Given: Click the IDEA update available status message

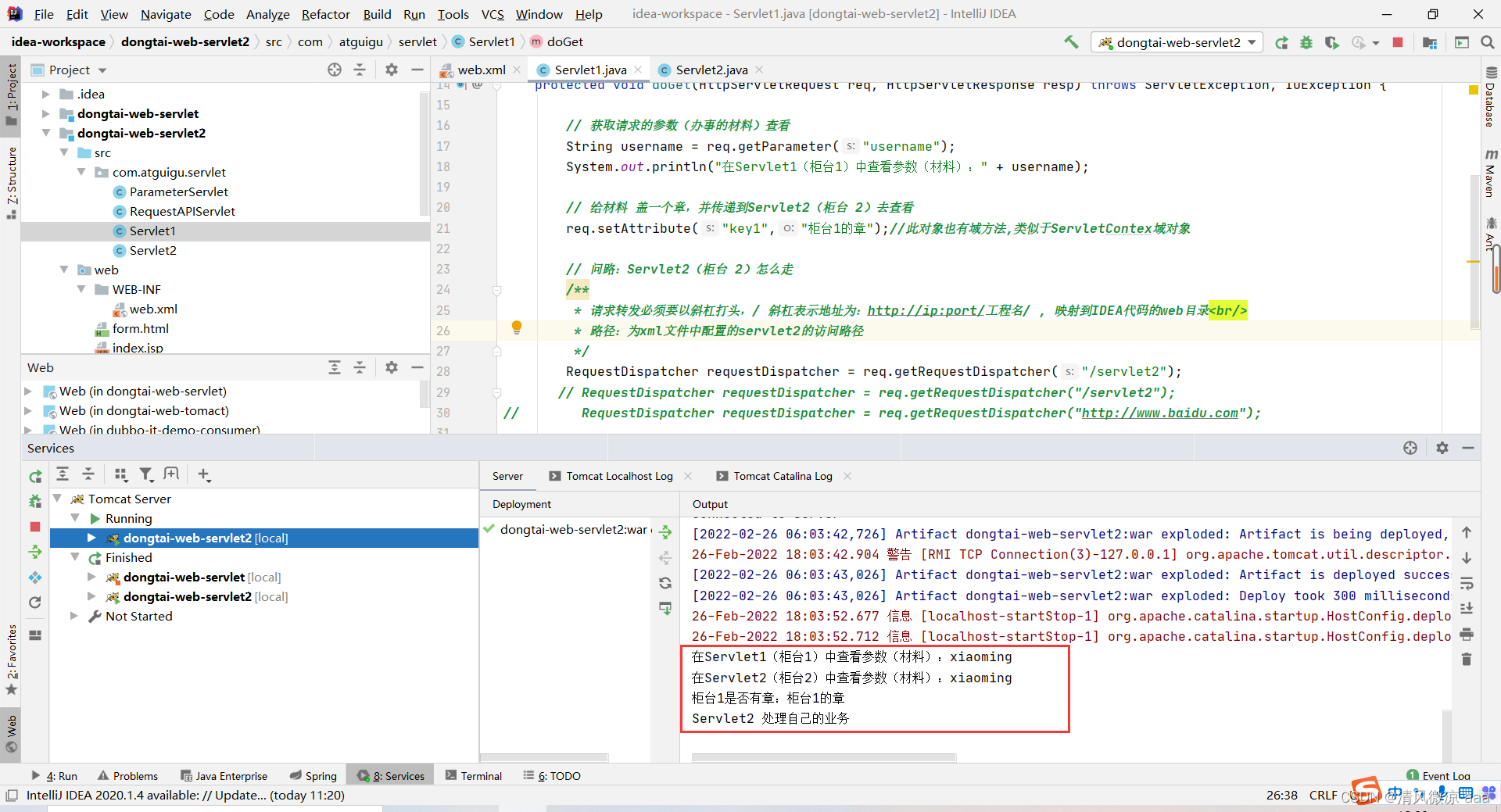Looking at the screenshot, I should click(x=185, y=795).
